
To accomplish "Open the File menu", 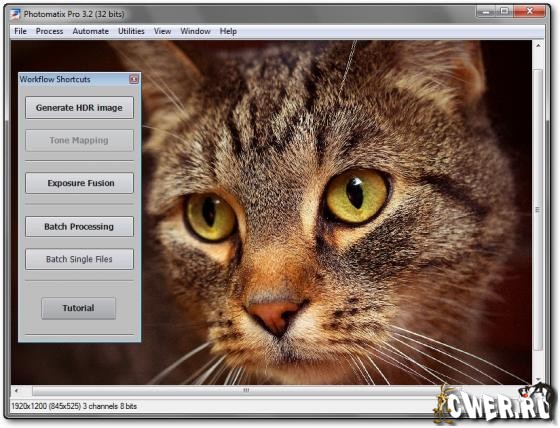I will [x=20, y=31].
